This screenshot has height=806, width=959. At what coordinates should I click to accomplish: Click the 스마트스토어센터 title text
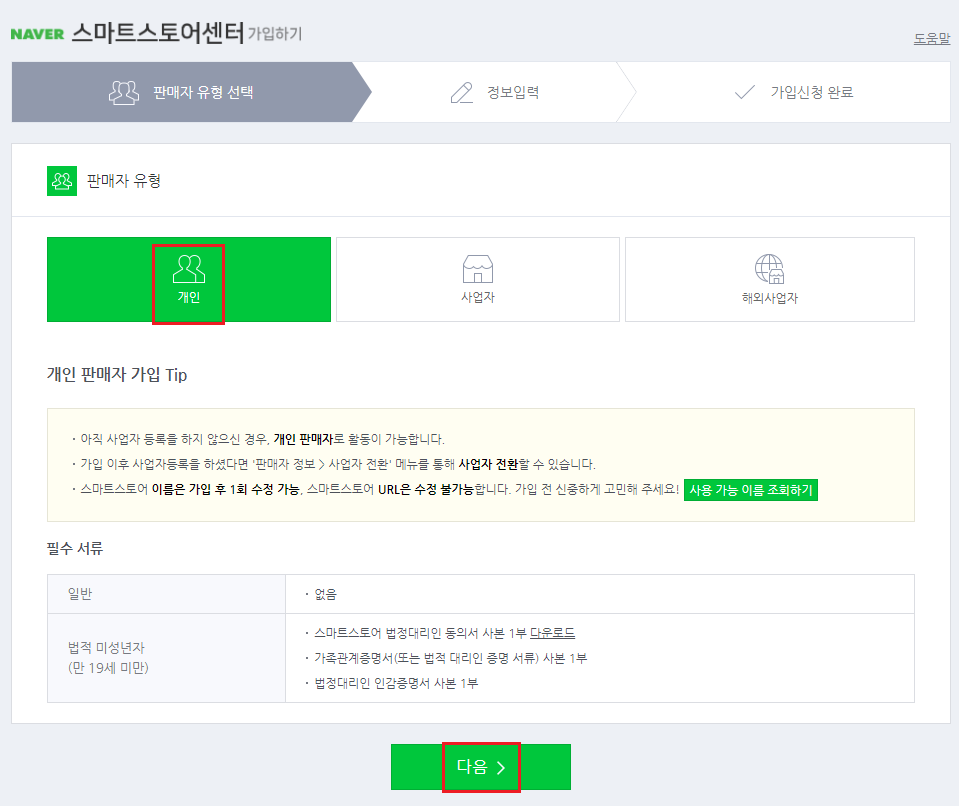(158, 32)
